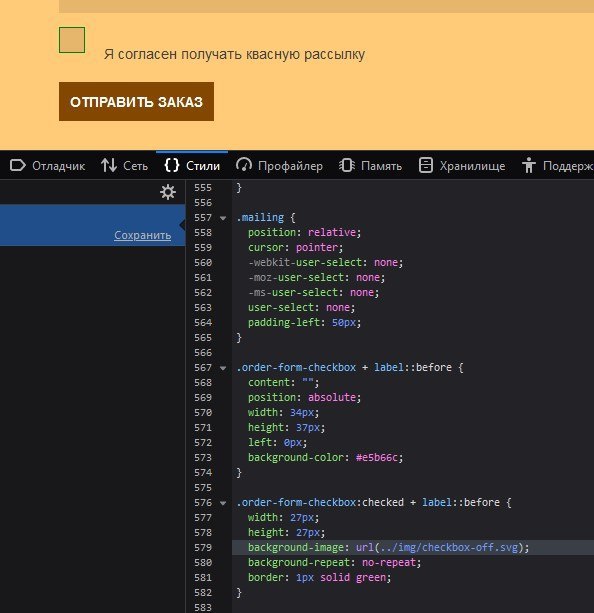Click the newsletter consent label text

(x=234, y=54)
